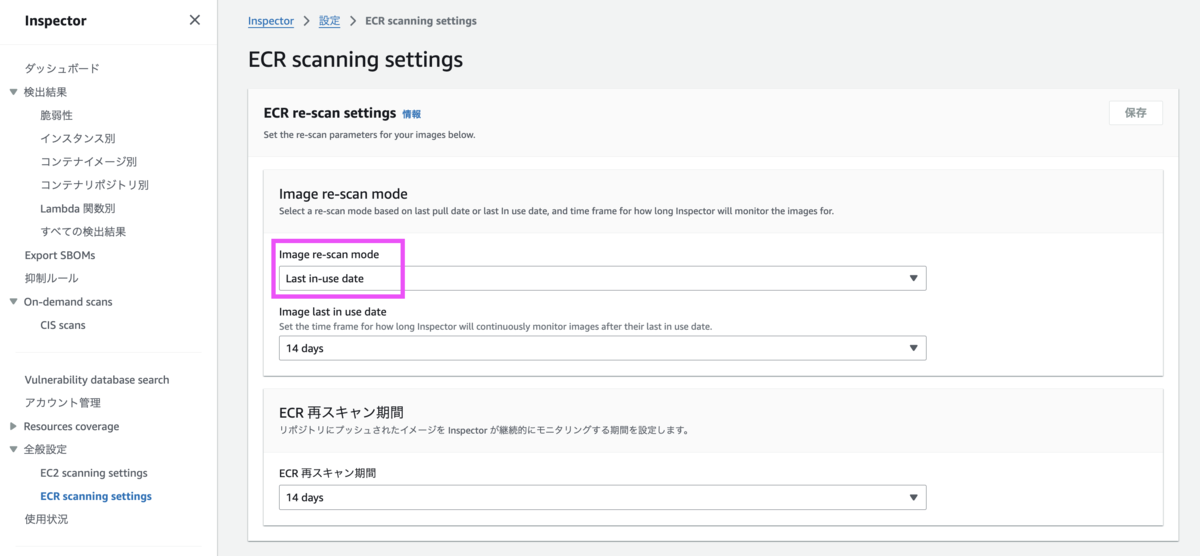Open ダッシュボード in the sidebar
The width and height of the screenshot is (1200, 556).
coord(62,68)
